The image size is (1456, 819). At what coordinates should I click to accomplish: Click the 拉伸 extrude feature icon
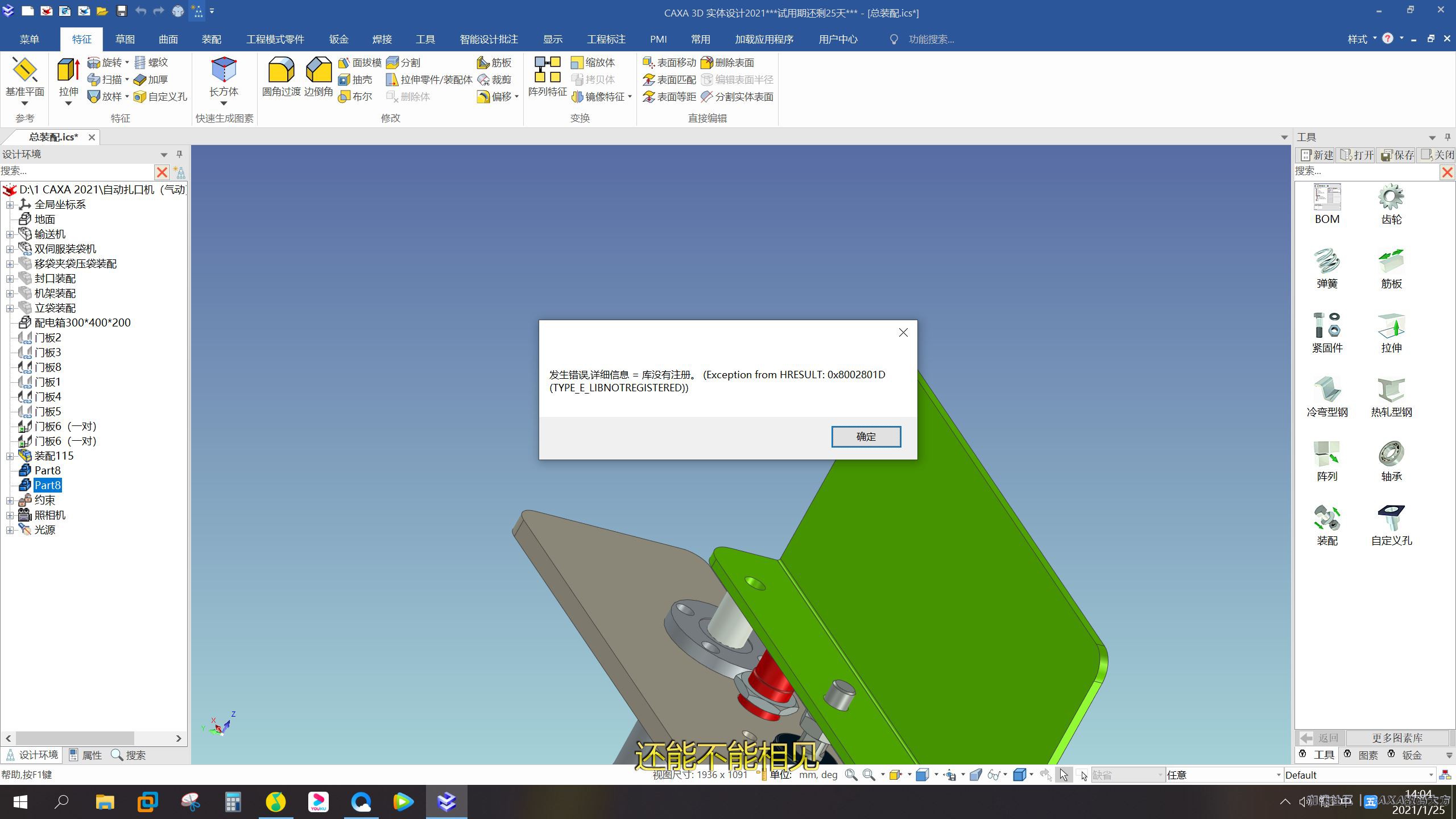tap(68, 71)
